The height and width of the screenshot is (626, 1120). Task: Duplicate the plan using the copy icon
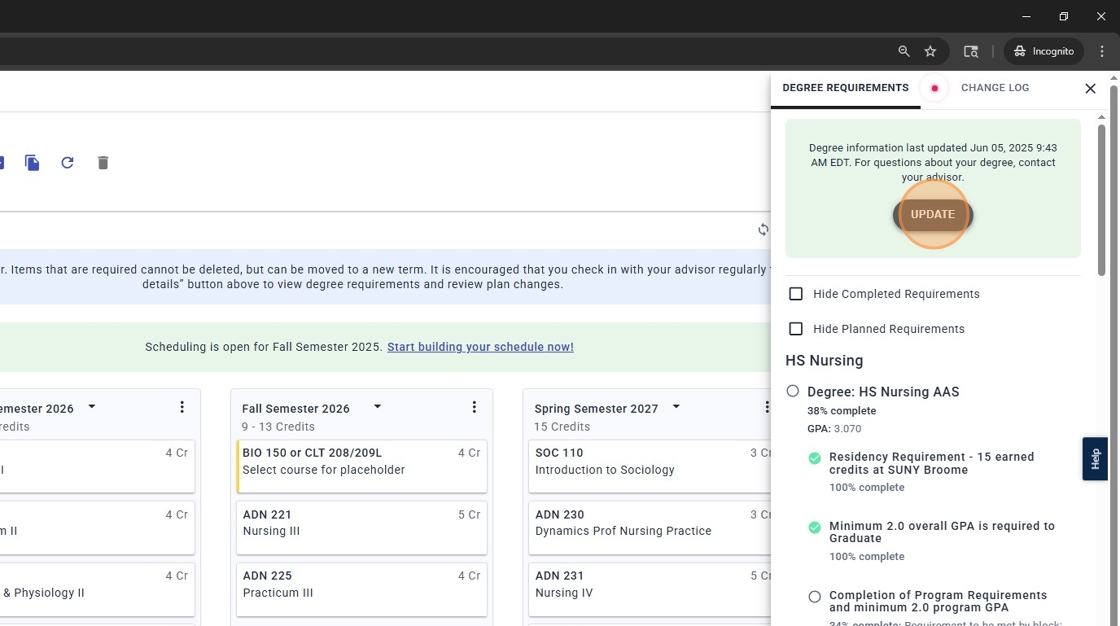(x=31, y=162)
